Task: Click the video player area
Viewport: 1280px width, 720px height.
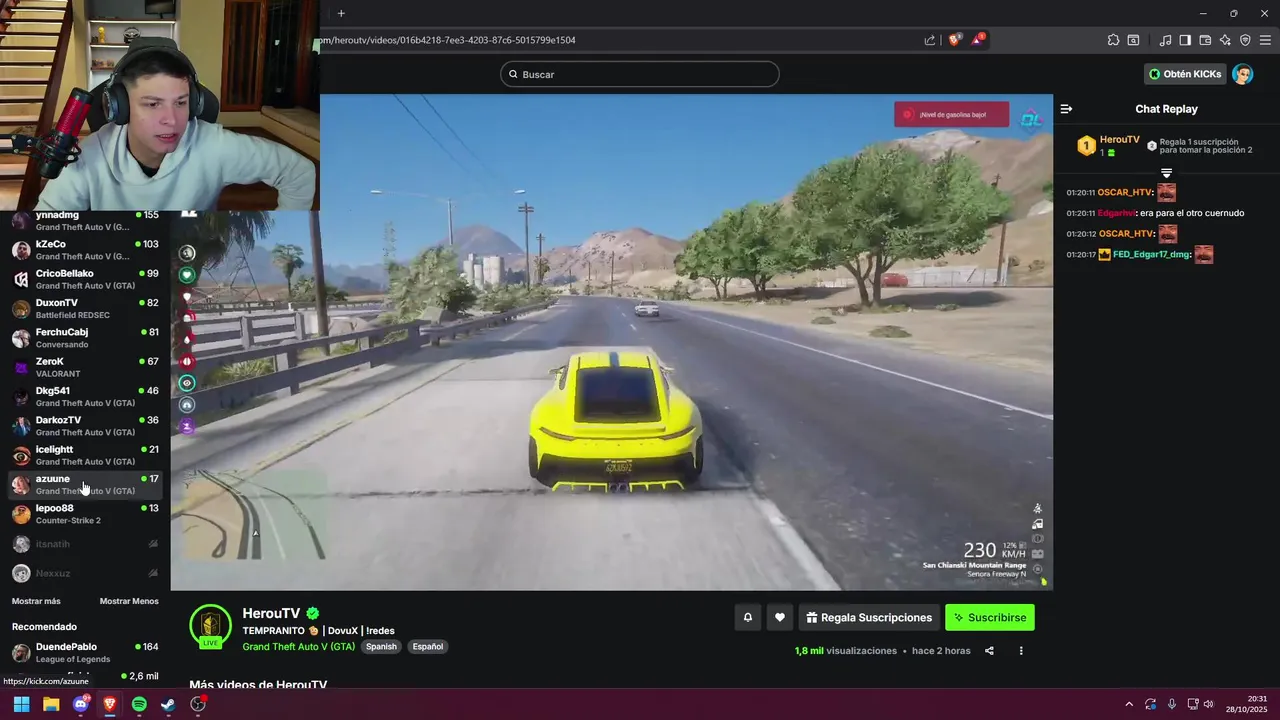Action: pyautogui.click(x=611, y=342)
